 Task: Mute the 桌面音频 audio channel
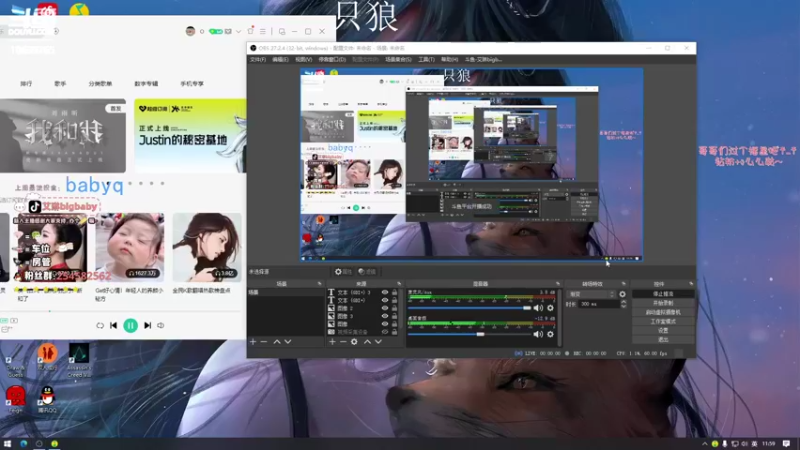click(538, 334)
